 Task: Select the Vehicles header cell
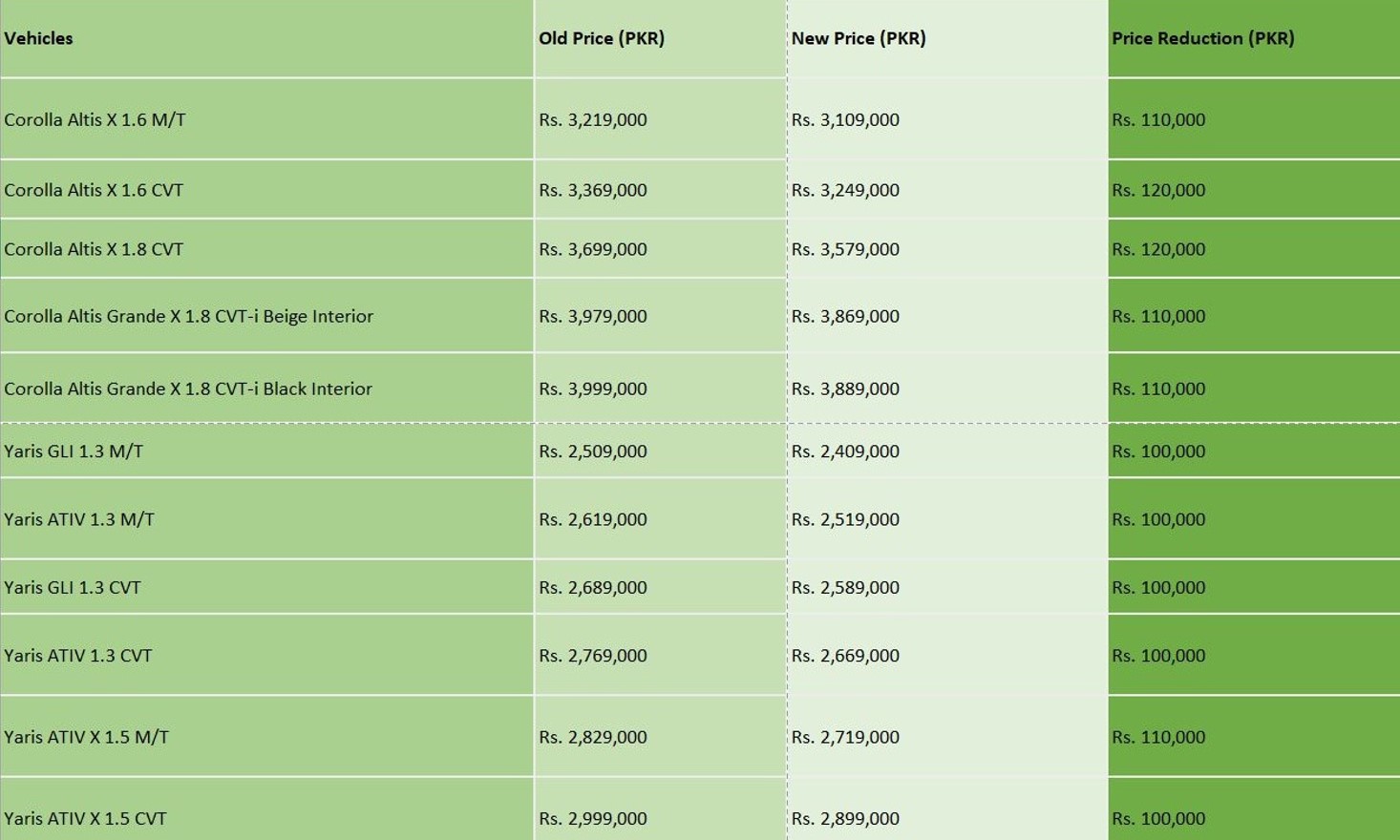[x=266, y=38]
